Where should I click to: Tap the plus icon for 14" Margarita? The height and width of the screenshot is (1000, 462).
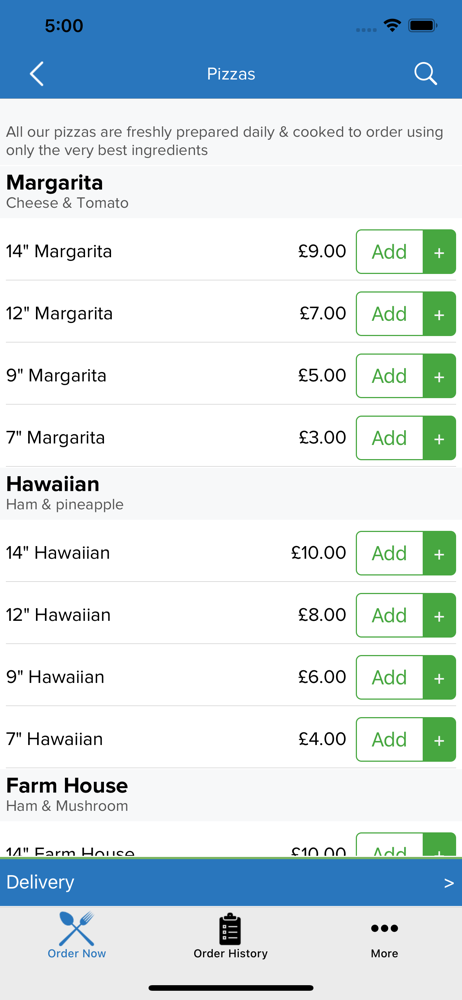point(439,252)
